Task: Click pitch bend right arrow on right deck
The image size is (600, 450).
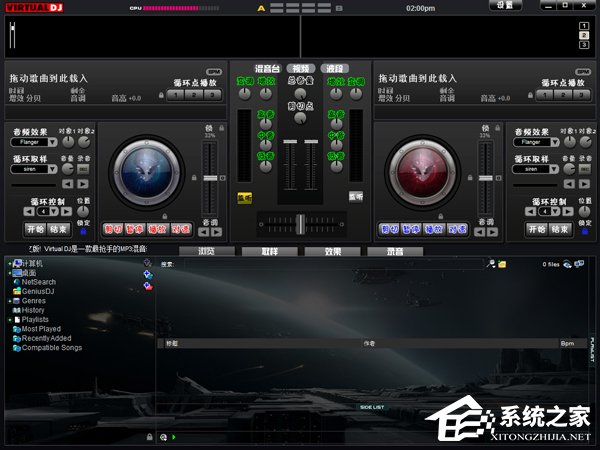Action: 492,232
